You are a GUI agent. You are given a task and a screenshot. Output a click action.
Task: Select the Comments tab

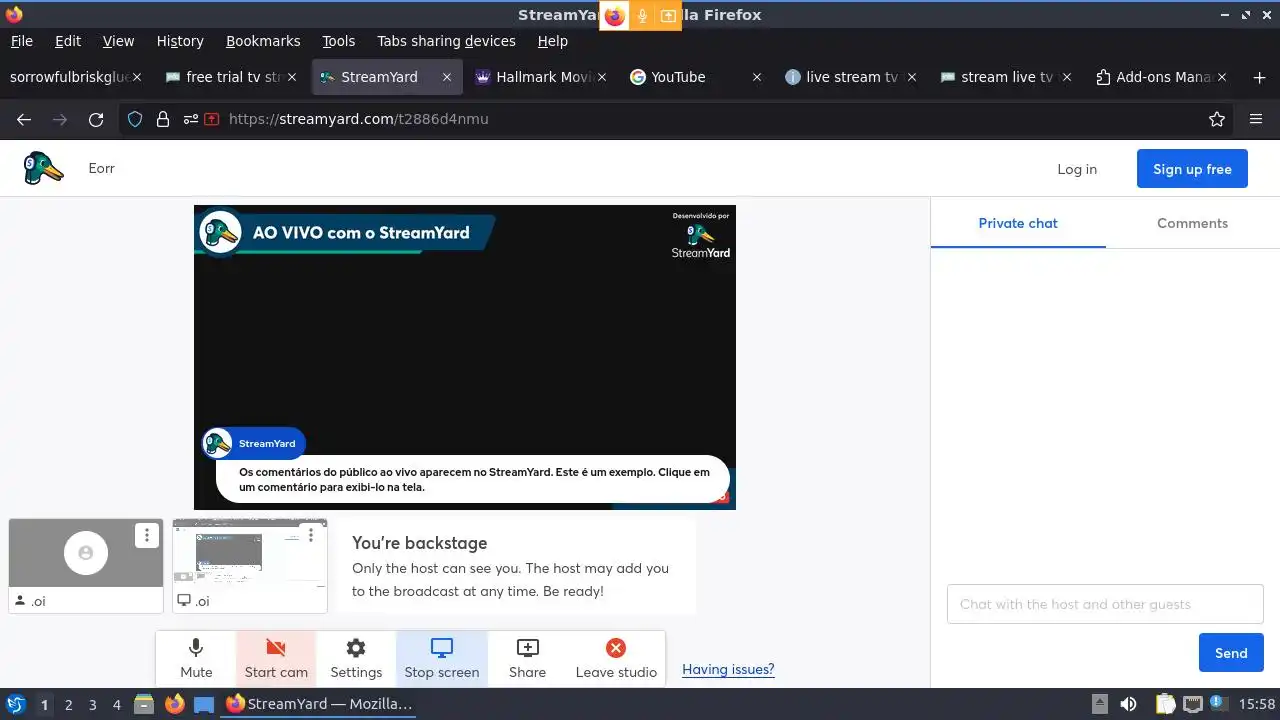click(x=1192, y=223)
